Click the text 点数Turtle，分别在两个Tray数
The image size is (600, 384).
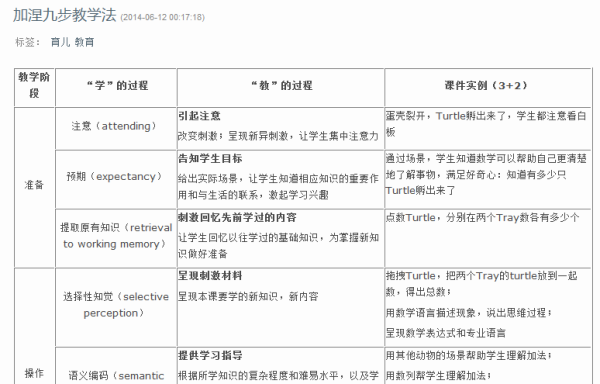point(462,218)
